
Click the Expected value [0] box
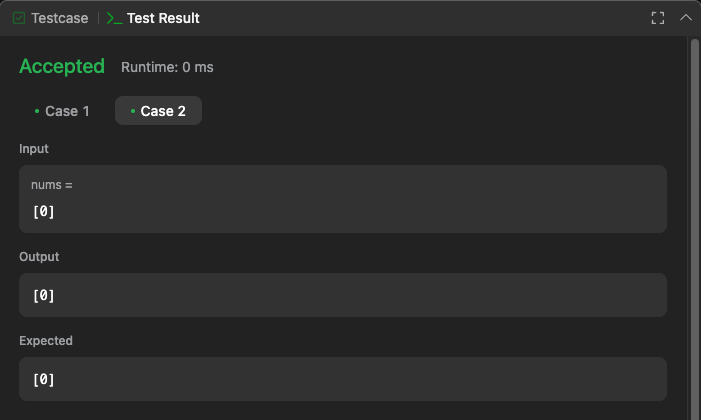343,379
